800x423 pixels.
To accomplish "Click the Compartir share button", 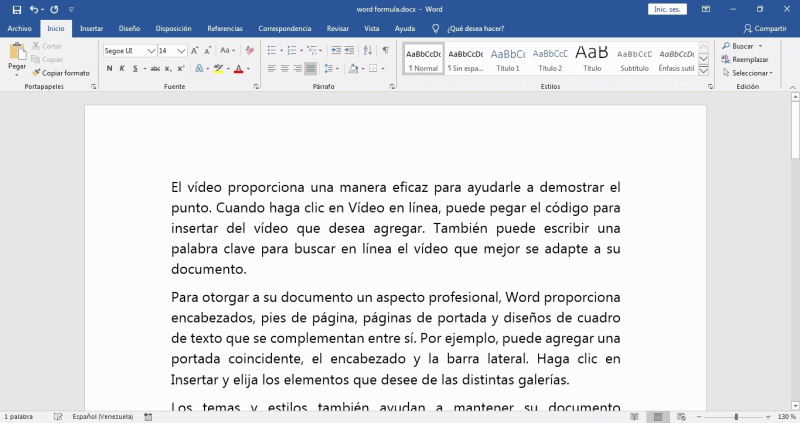I will point(765,29).
